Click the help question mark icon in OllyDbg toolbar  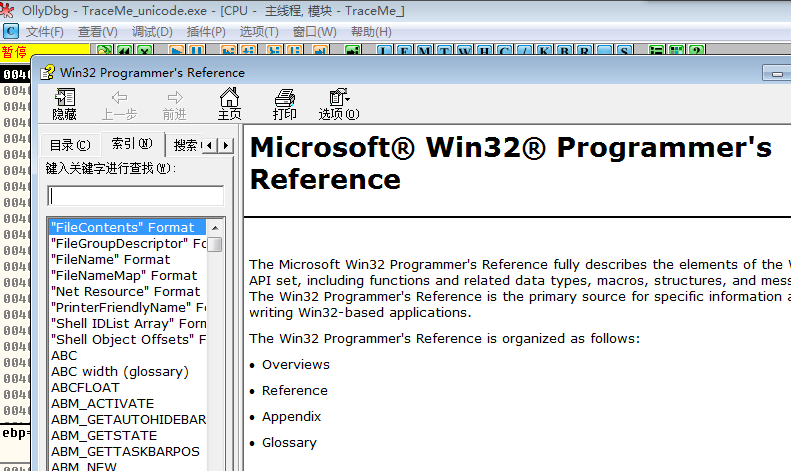(x=697, y=50)
